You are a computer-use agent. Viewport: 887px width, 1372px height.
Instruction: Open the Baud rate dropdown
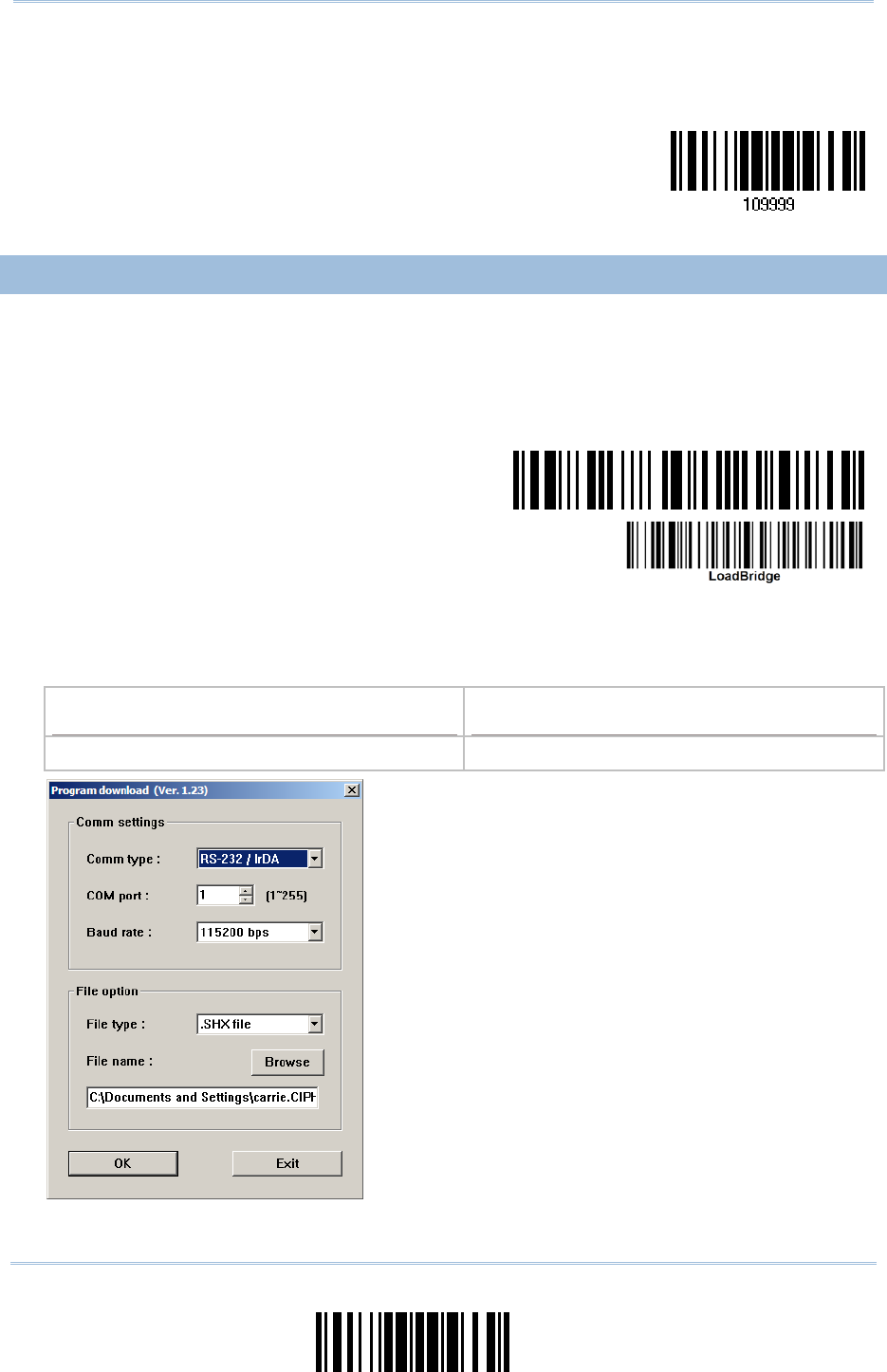click(x=315, y=932)
